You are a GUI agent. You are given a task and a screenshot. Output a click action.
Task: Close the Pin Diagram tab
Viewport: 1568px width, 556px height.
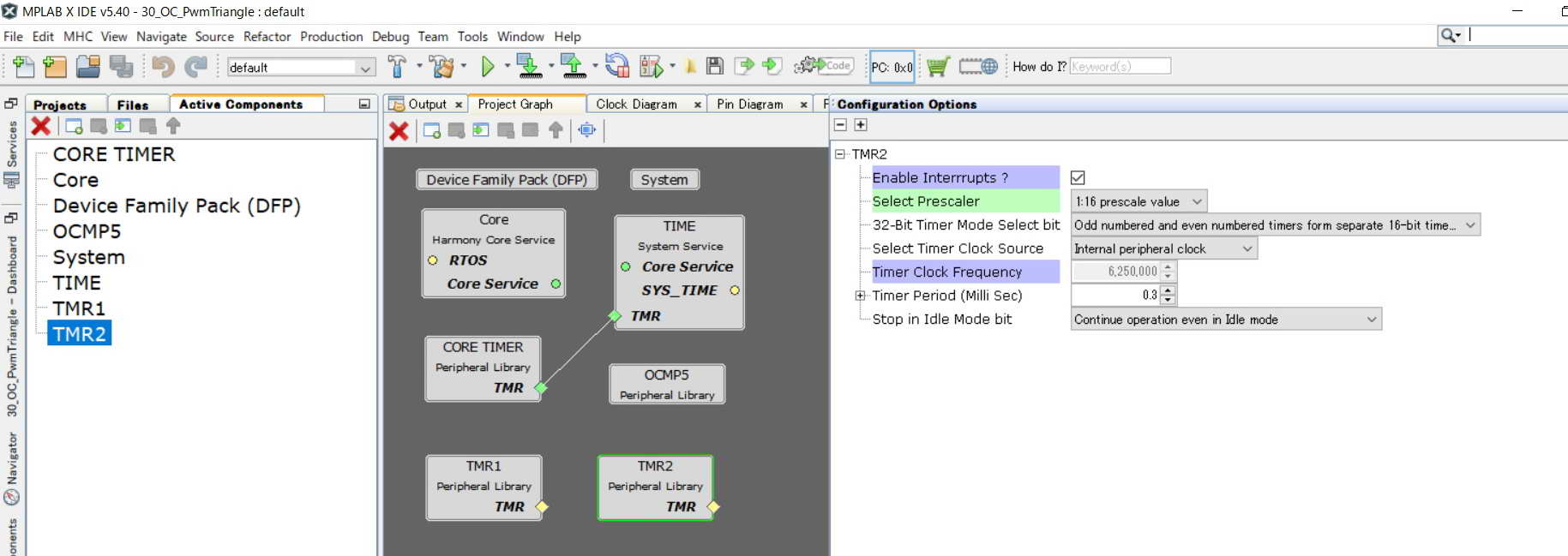tap(803, 105)
